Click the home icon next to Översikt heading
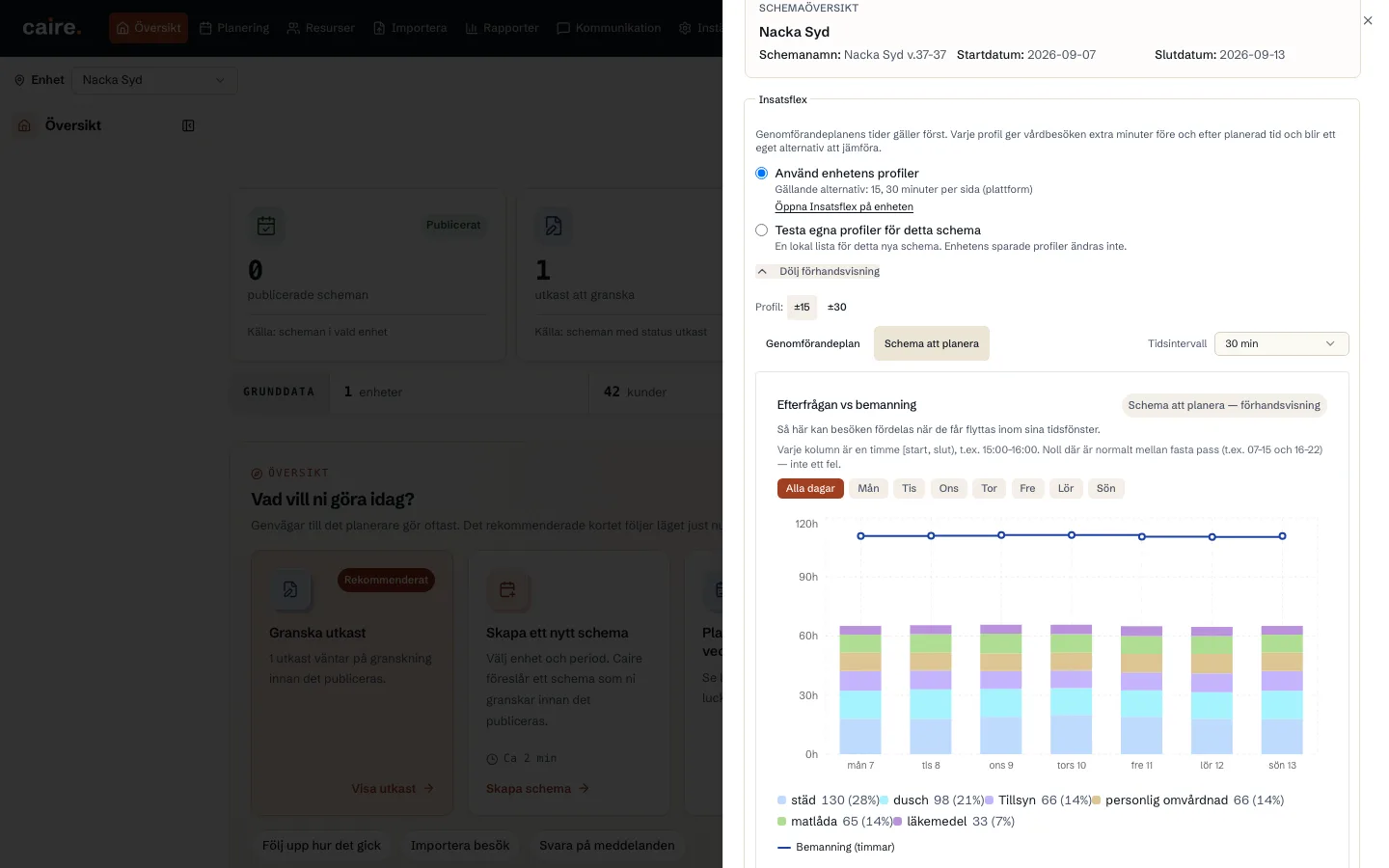The height and width of the screenshot is (868, 1389). [x=25, y=125]
